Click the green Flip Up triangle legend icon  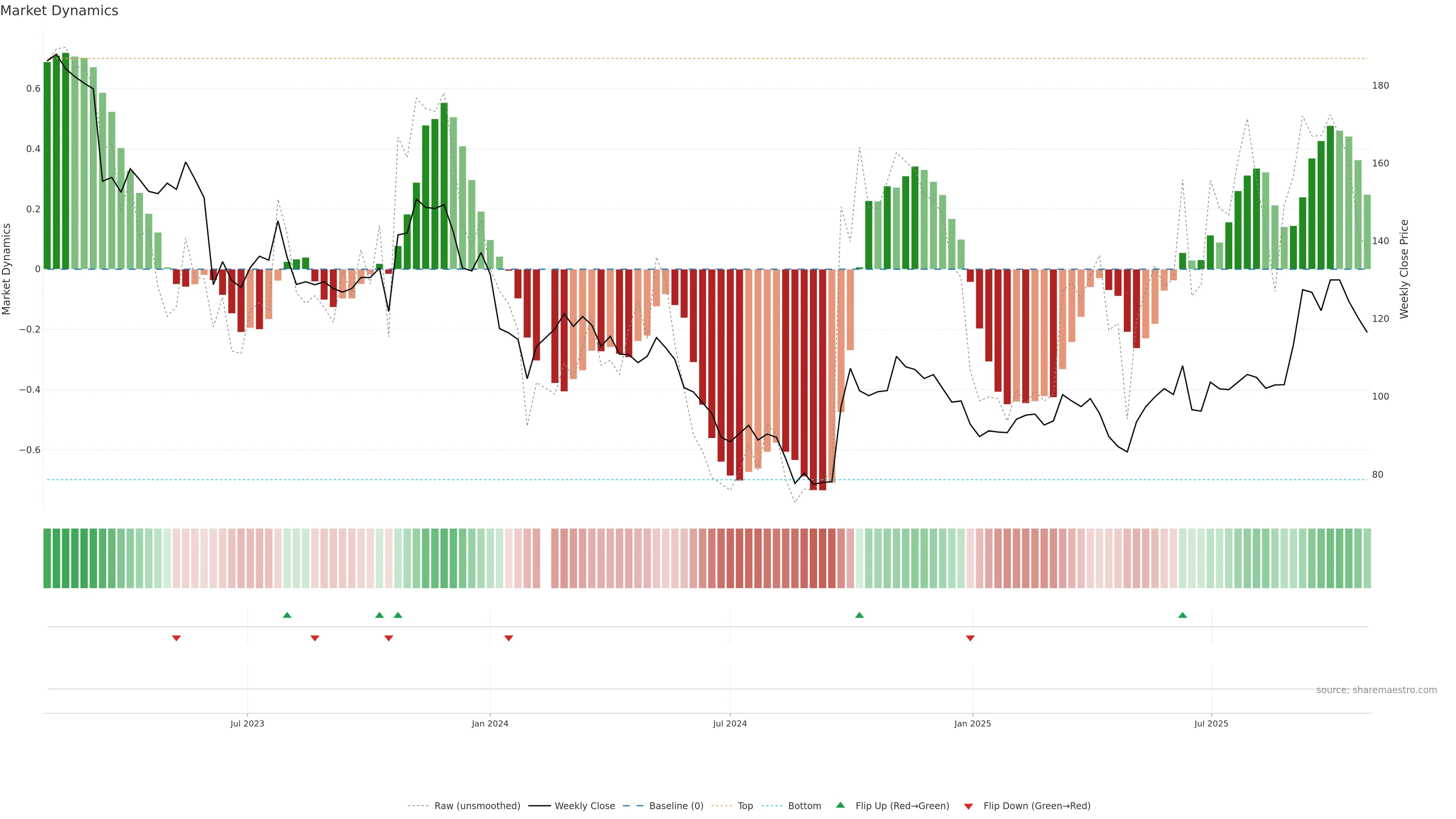(x=841, y=805)
